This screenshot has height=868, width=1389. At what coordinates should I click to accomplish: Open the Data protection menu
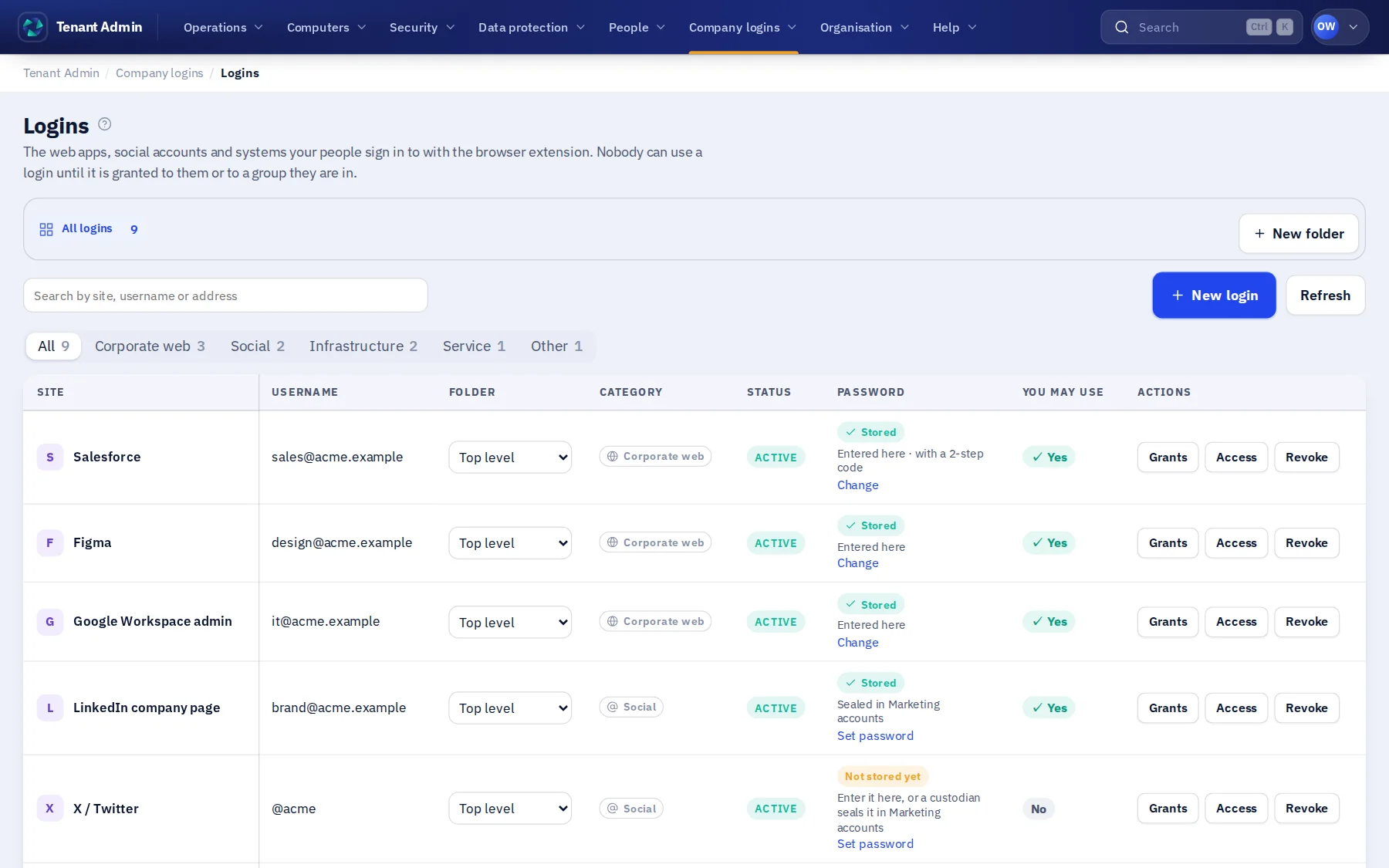(x=532, y=27)
